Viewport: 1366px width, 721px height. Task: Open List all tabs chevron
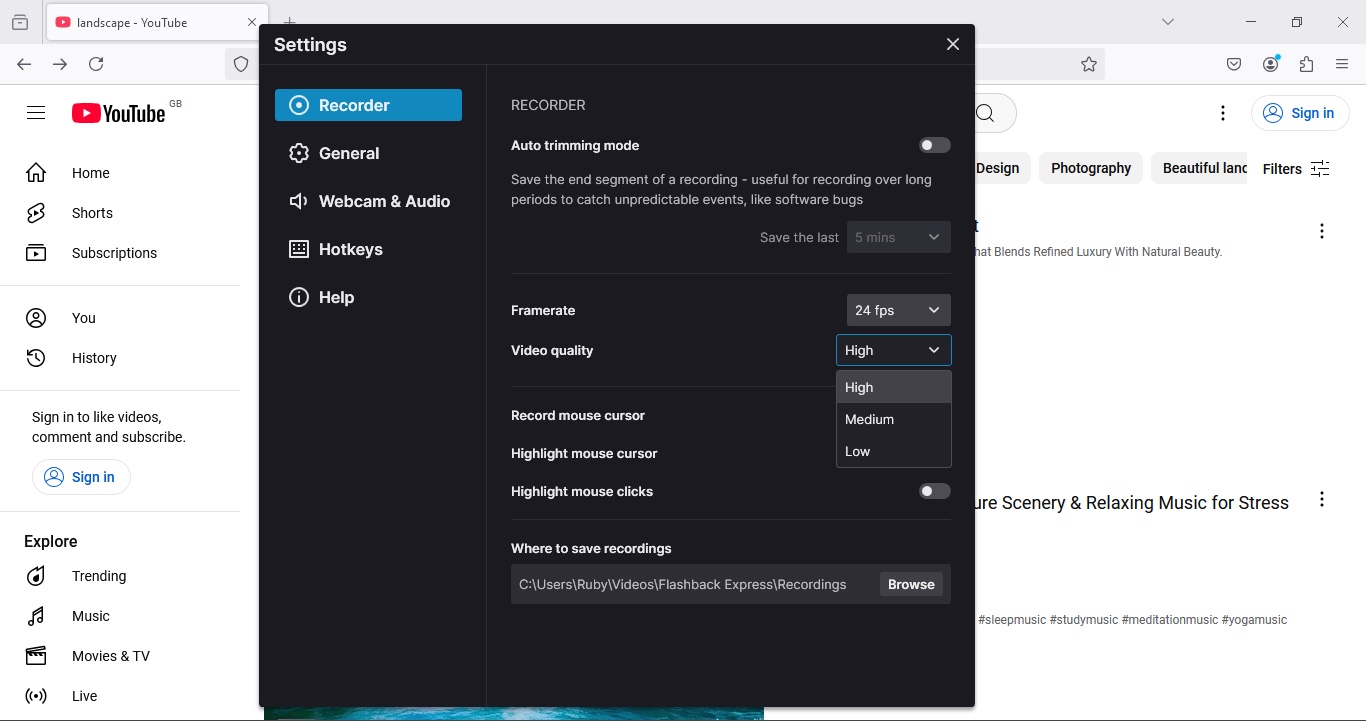click(1168, 22)
